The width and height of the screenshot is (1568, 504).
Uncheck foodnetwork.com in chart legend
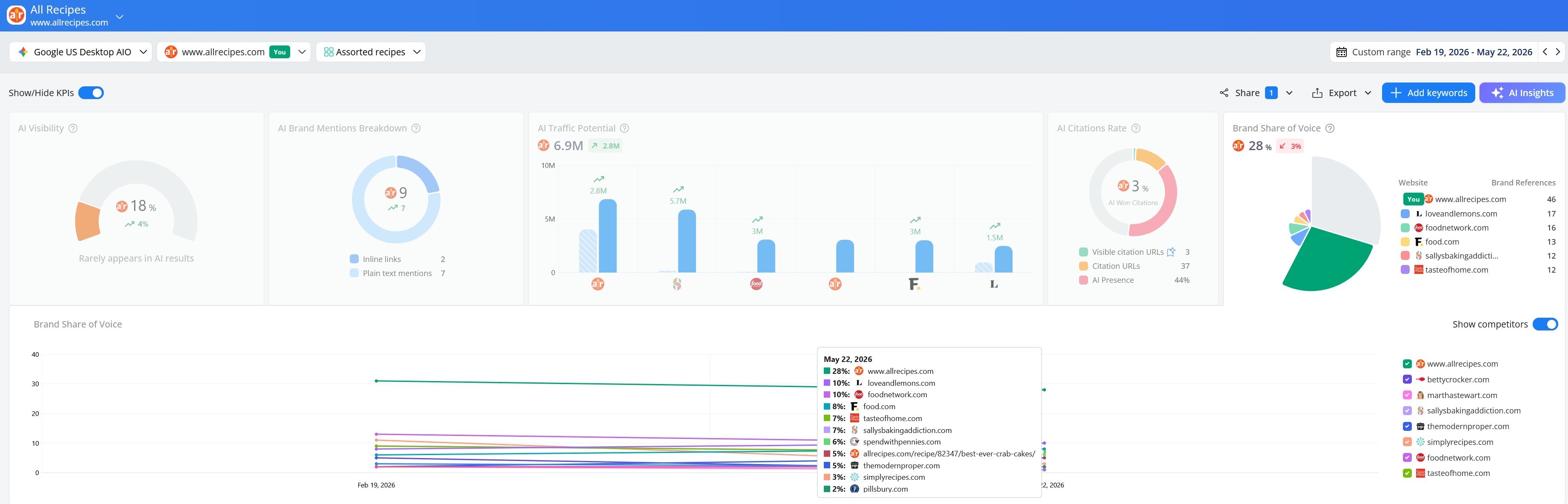pyautogui.click(x=1407, y=457)
